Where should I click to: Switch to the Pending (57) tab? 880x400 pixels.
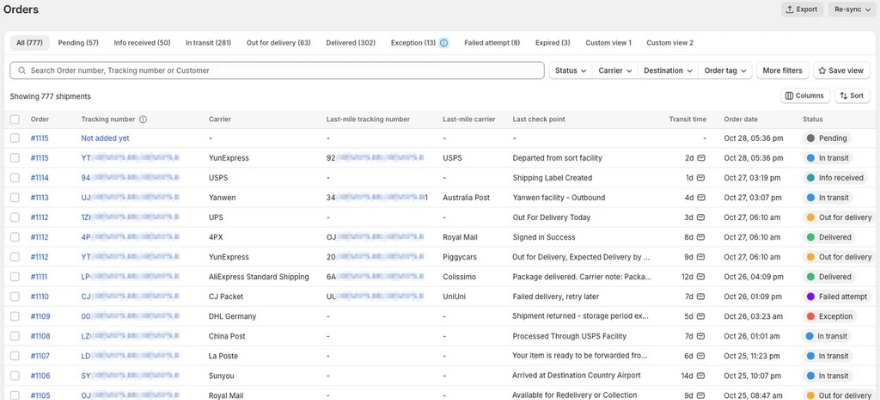78,43
